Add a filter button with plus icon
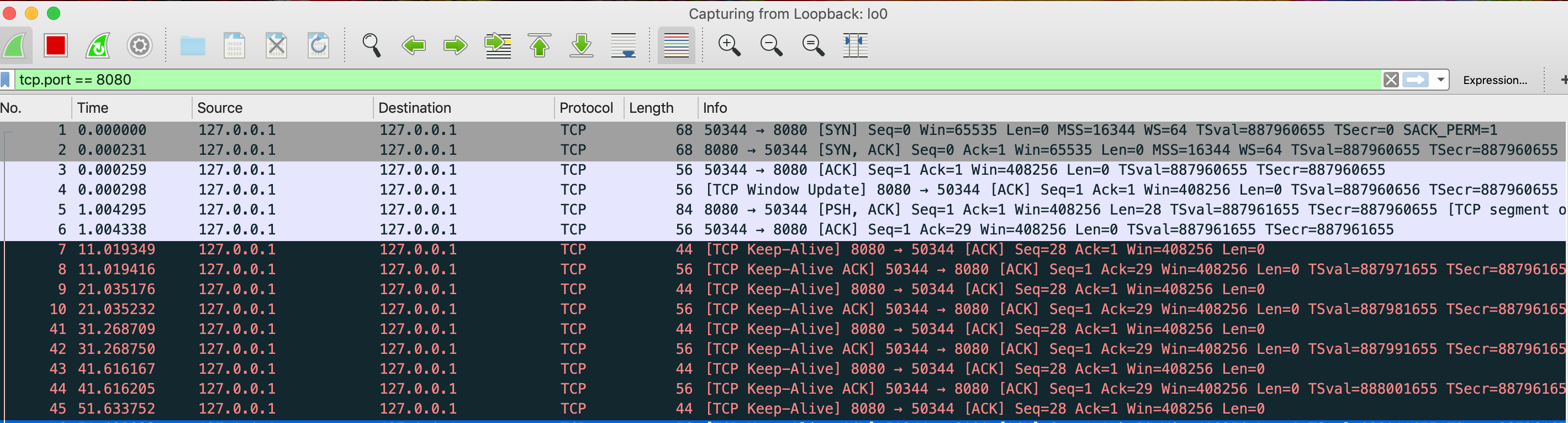 point(1563,80)
